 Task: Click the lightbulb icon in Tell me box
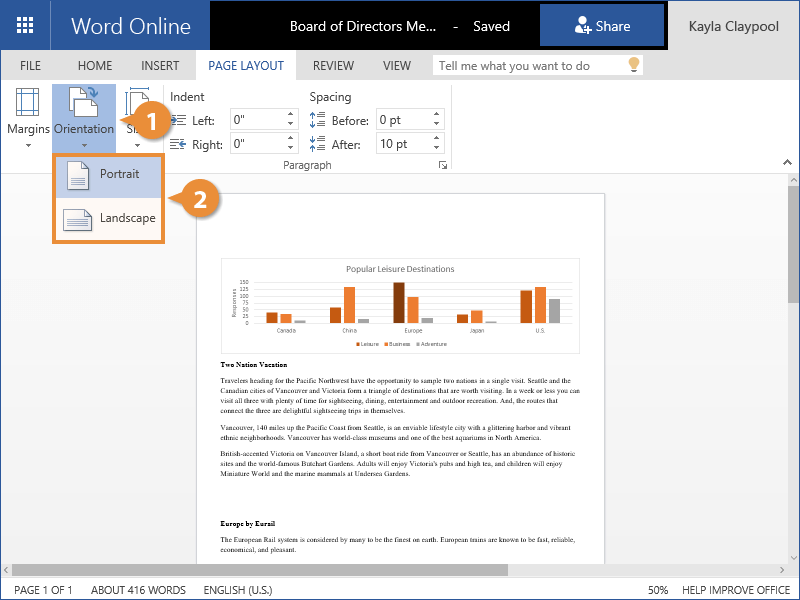632,65
